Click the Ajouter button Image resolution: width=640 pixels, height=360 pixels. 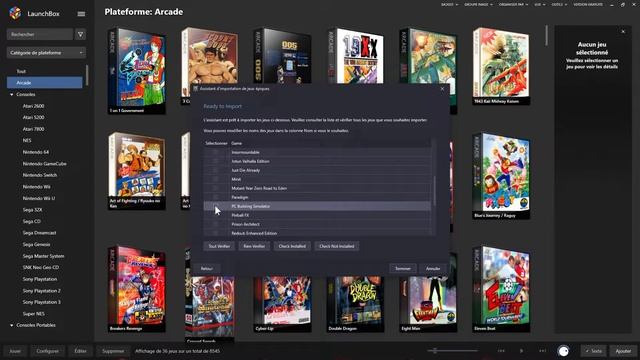[x=623, y=351]
